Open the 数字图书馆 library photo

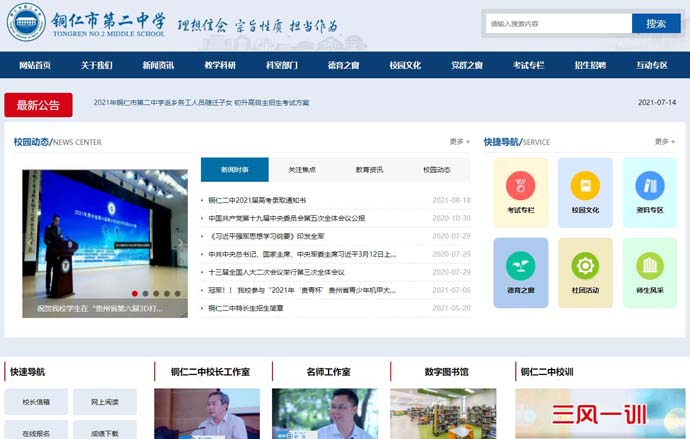[x=443, y=413]
